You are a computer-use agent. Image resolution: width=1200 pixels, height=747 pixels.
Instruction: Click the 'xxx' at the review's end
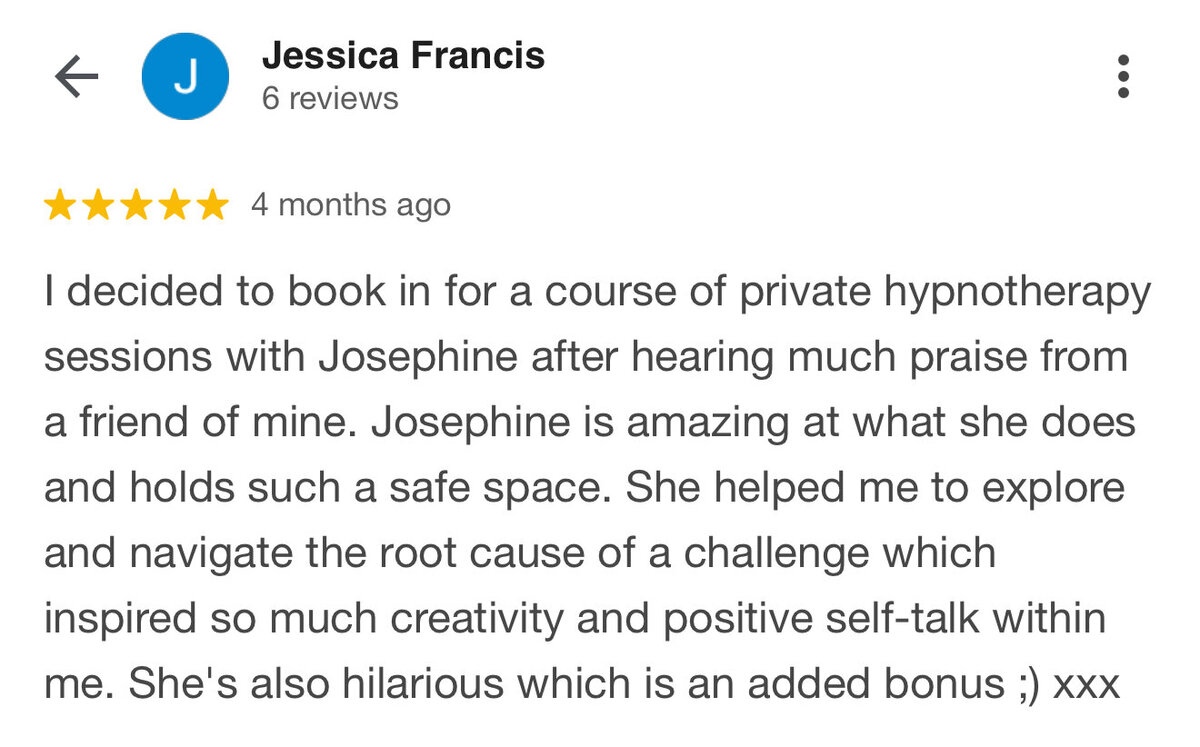click(x=1087, y=687)
